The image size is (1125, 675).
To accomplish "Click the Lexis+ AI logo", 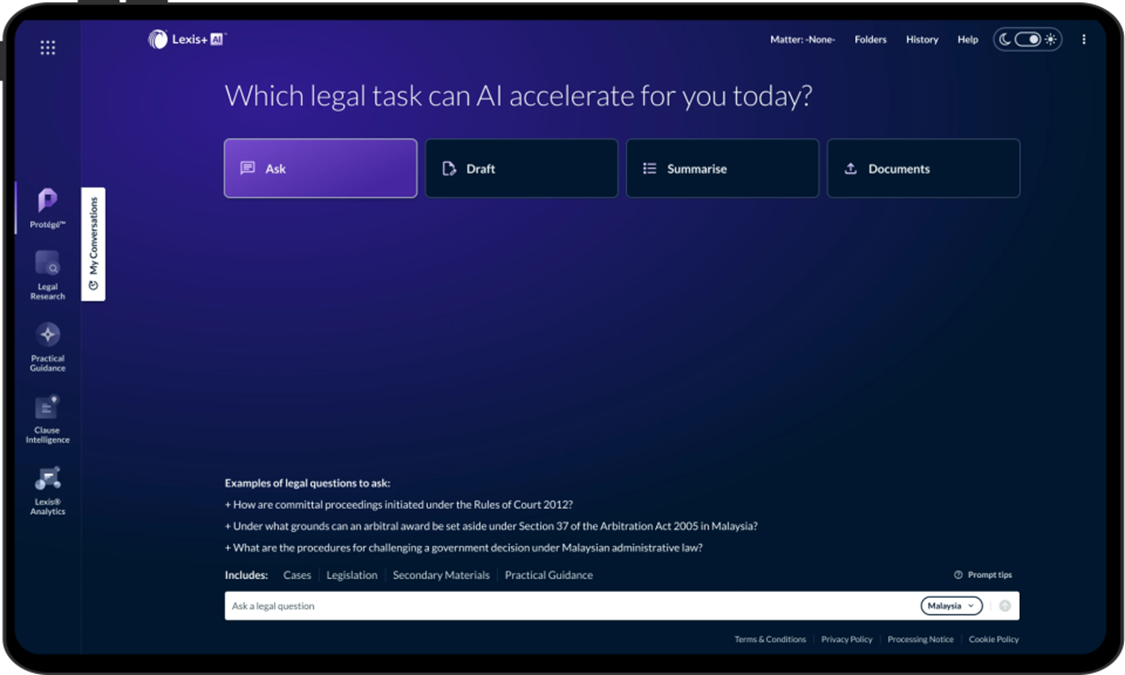I will point(187,40).
